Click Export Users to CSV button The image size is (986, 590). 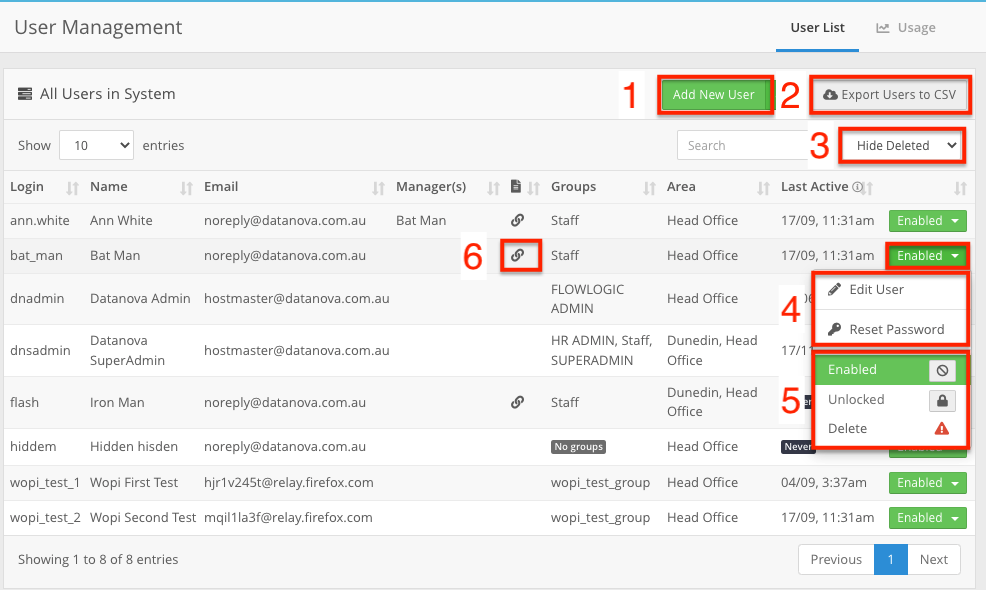tap(890, 95)
